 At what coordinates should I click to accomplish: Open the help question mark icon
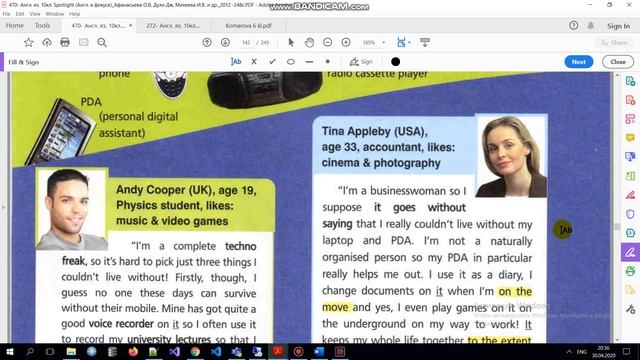573,25
